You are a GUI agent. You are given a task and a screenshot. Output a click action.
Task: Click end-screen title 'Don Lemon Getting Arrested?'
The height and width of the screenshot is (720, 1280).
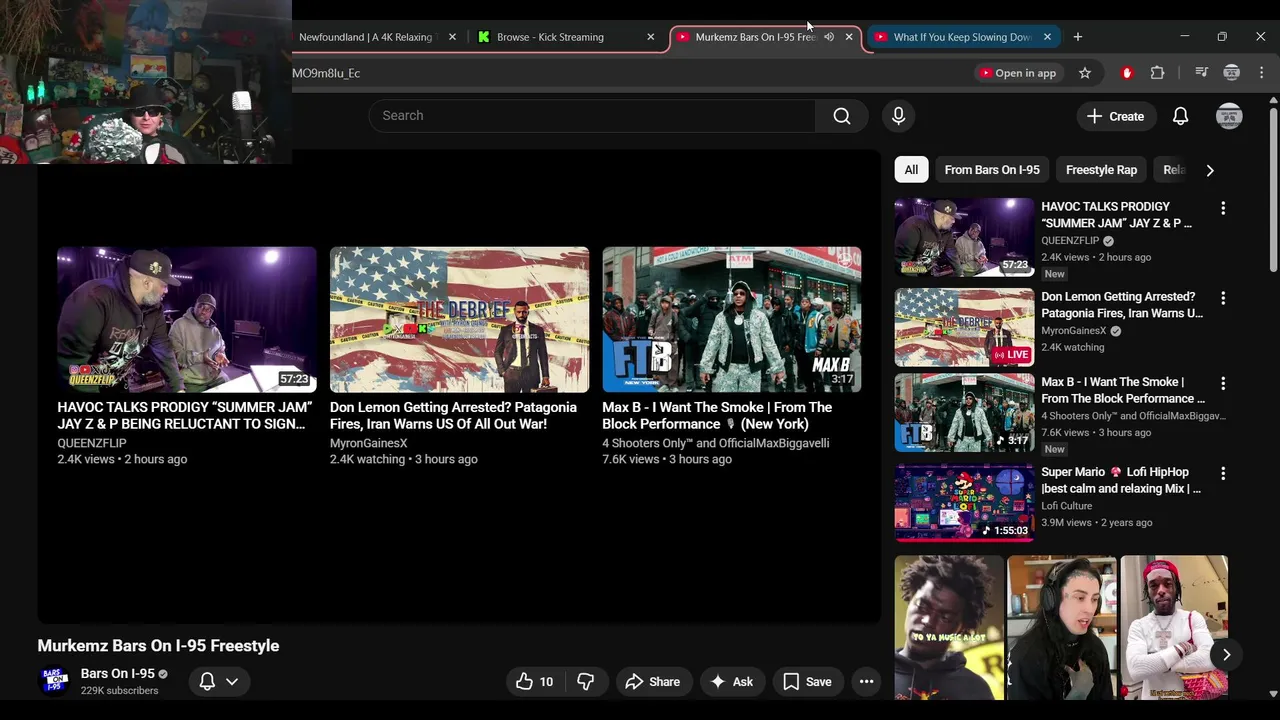(x=453, y=416)
